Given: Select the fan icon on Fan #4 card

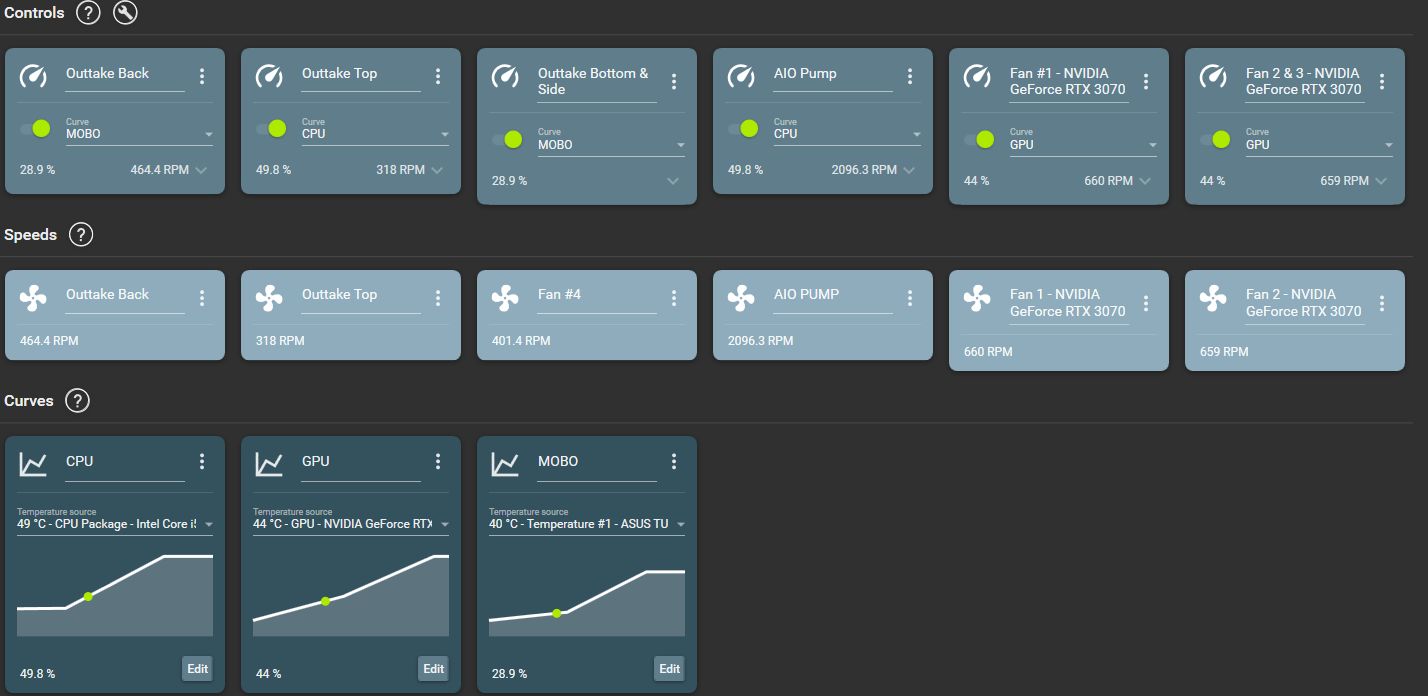Looking at the screenshot, I should 505,298.
